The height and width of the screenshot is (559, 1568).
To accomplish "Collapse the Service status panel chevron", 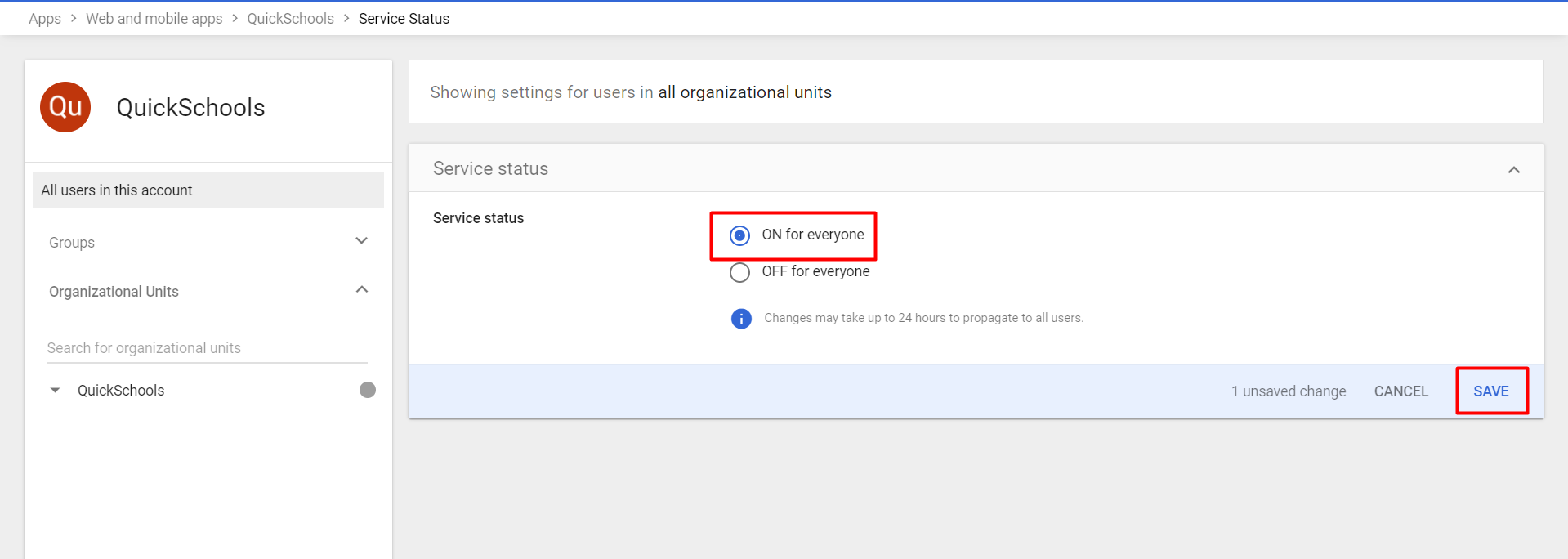I will tap(1514, 170).
